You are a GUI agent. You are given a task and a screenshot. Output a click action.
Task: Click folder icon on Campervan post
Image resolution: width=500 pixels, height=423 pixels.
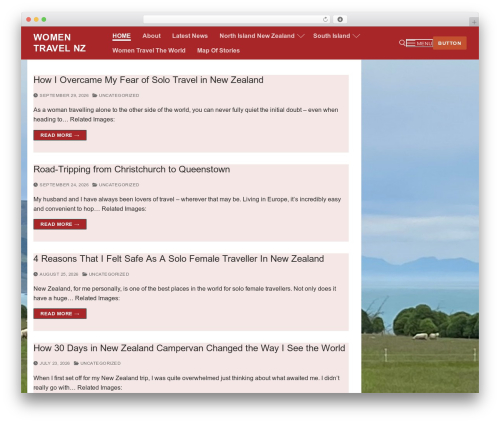coord(76,363)
